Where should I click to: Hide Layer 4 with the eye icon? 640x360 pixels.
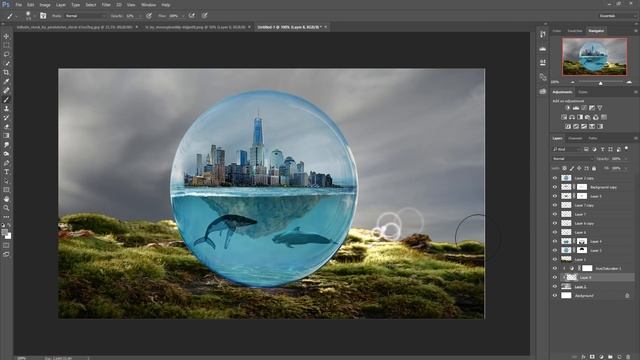[555, 241]
